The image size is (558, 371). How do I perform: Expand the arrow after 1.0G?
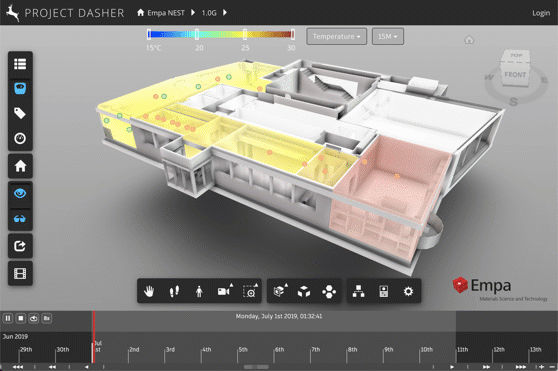[225, 12]
